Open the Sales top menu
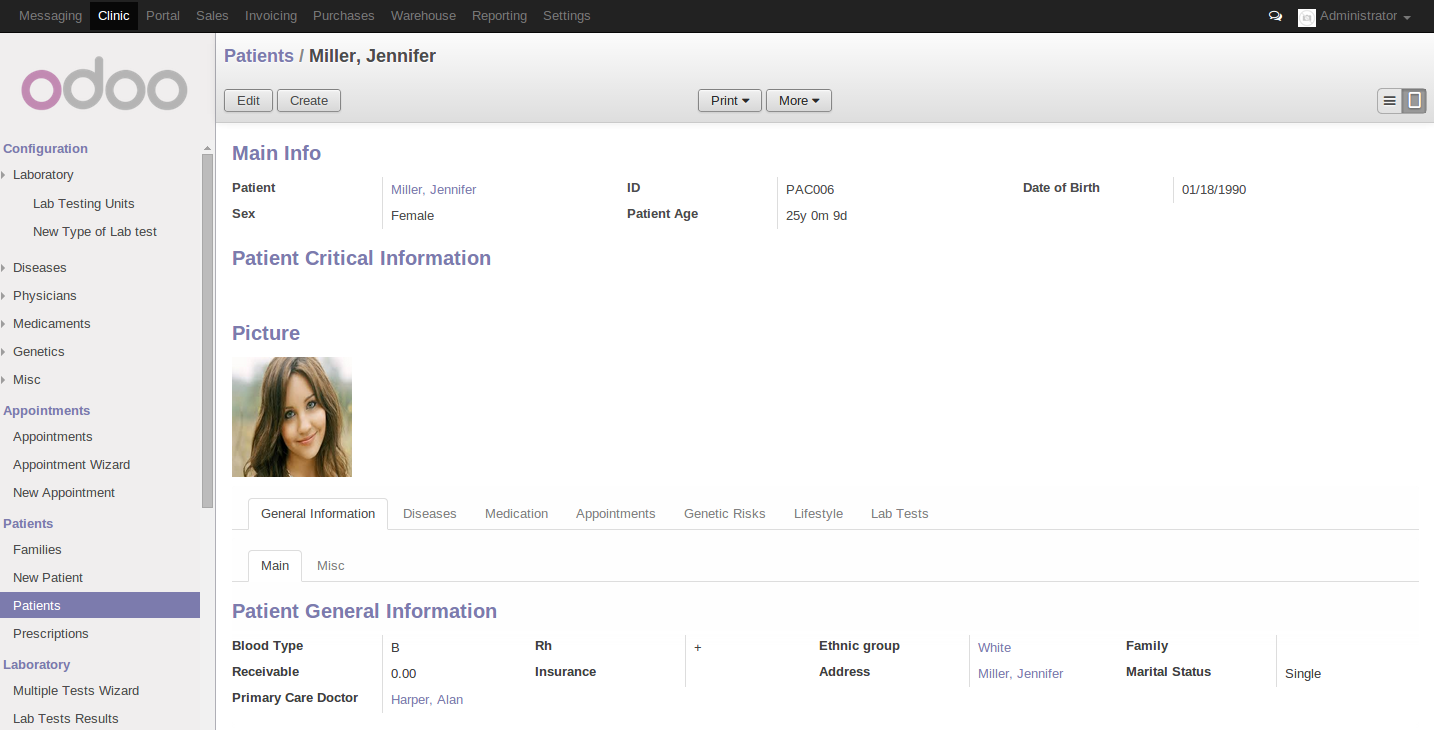 [212, 16]
